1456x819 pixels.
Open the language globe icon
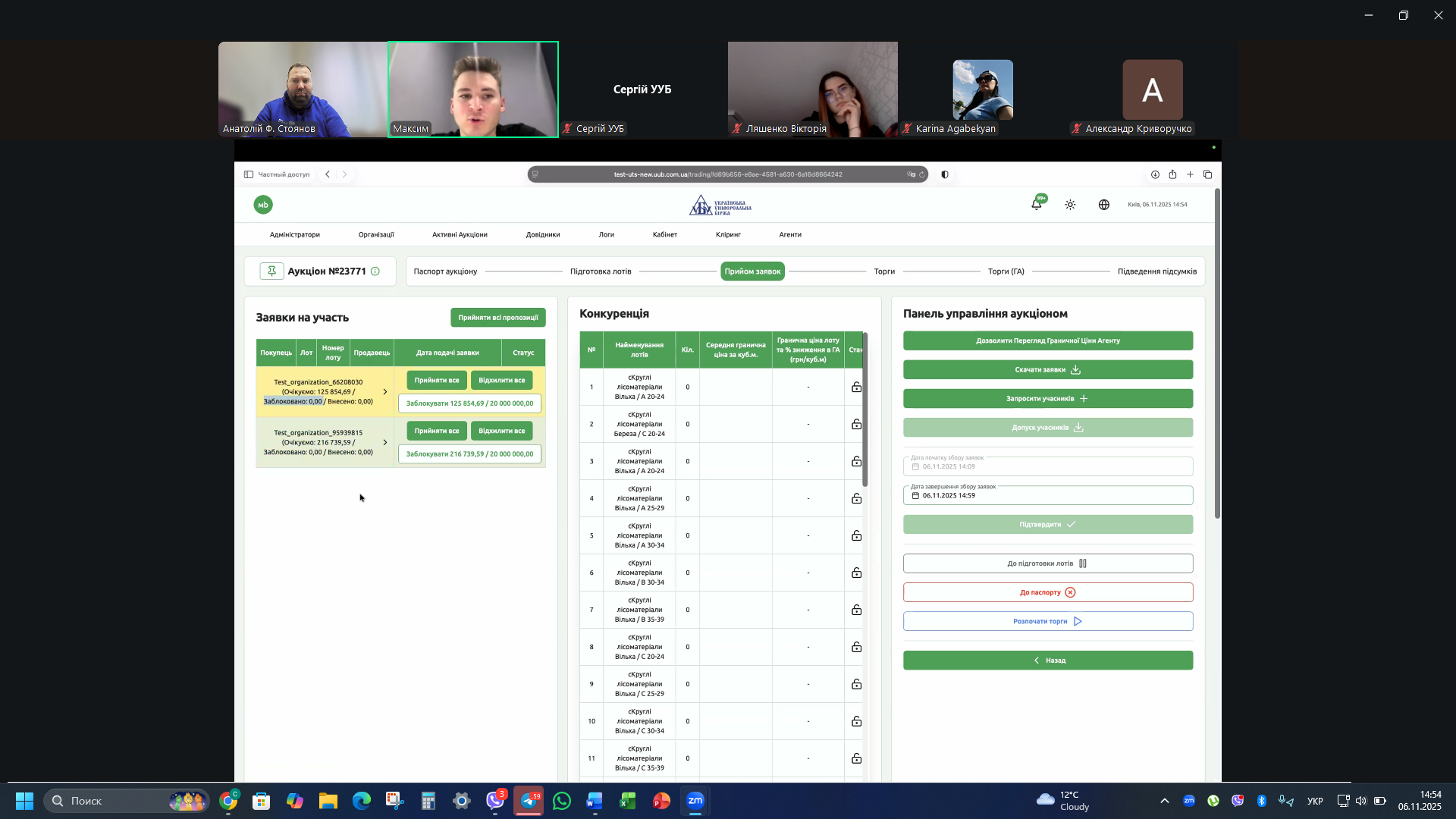[1104, 205]
